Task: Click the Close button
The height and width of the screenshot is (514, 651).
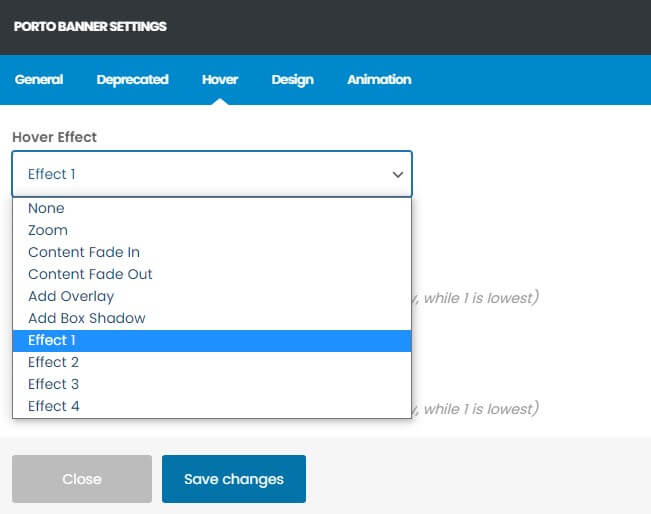Action: coord(82,479)
